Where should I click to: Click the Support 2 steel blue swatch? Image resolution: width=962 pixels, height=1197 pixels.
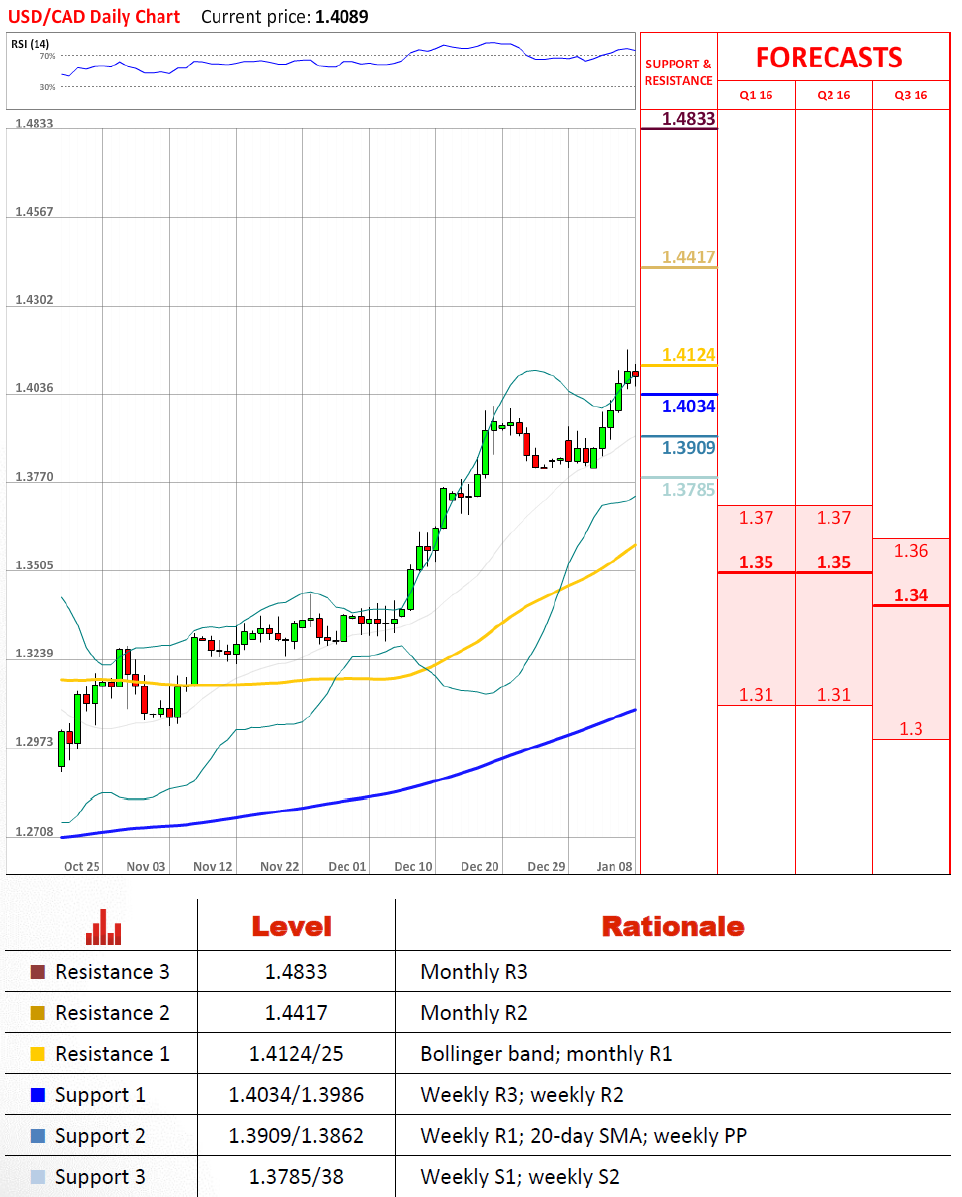[x=37, y=1136]
